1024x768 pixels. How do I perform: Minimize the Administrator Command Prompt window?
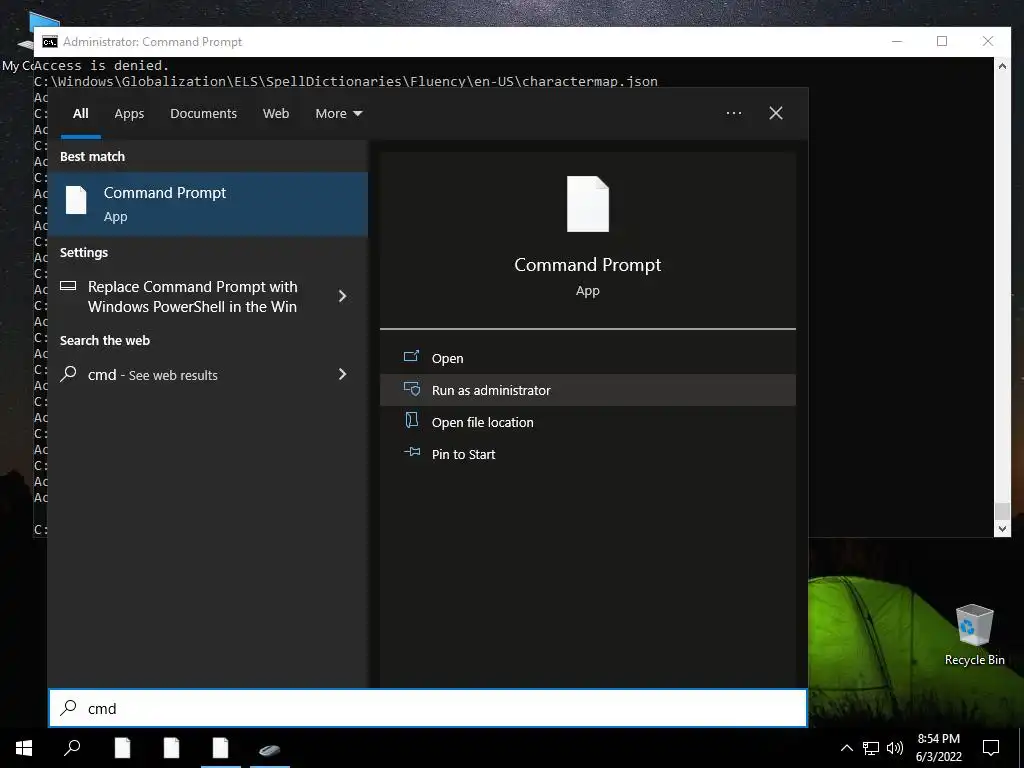click(x=897, y=41)
